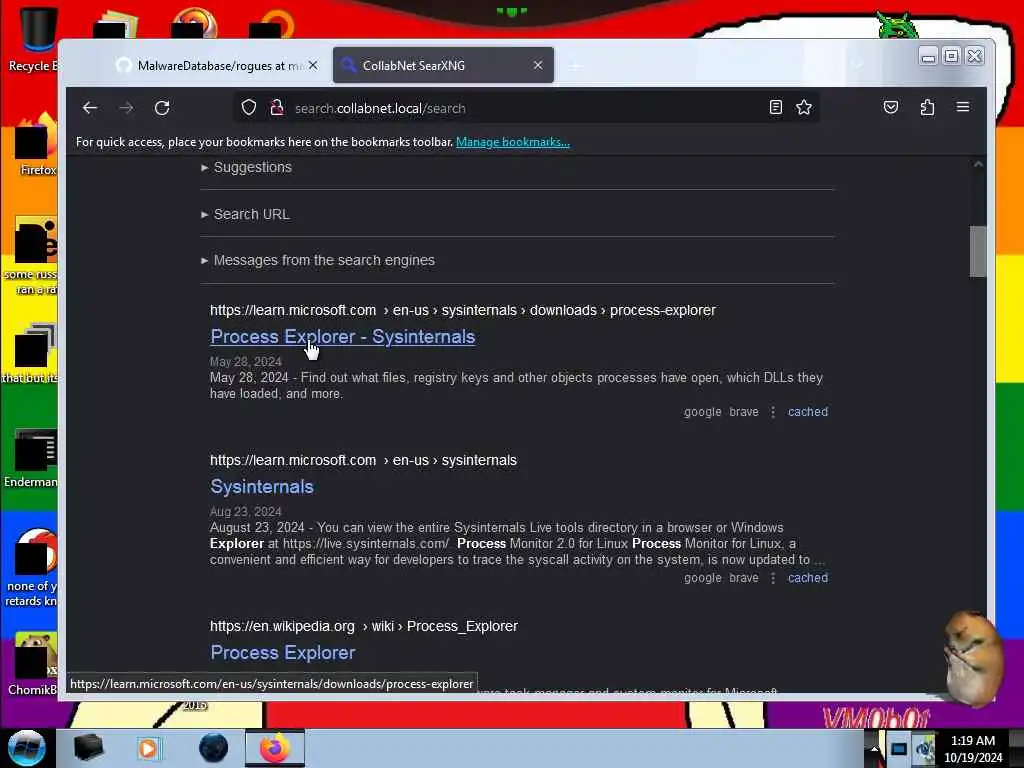Image resolution: width=1024 pixels, height=768 pixels.
Task: Click the learn.microsoft.com process-explorer URL text
Action: click(x=462, y=310)
